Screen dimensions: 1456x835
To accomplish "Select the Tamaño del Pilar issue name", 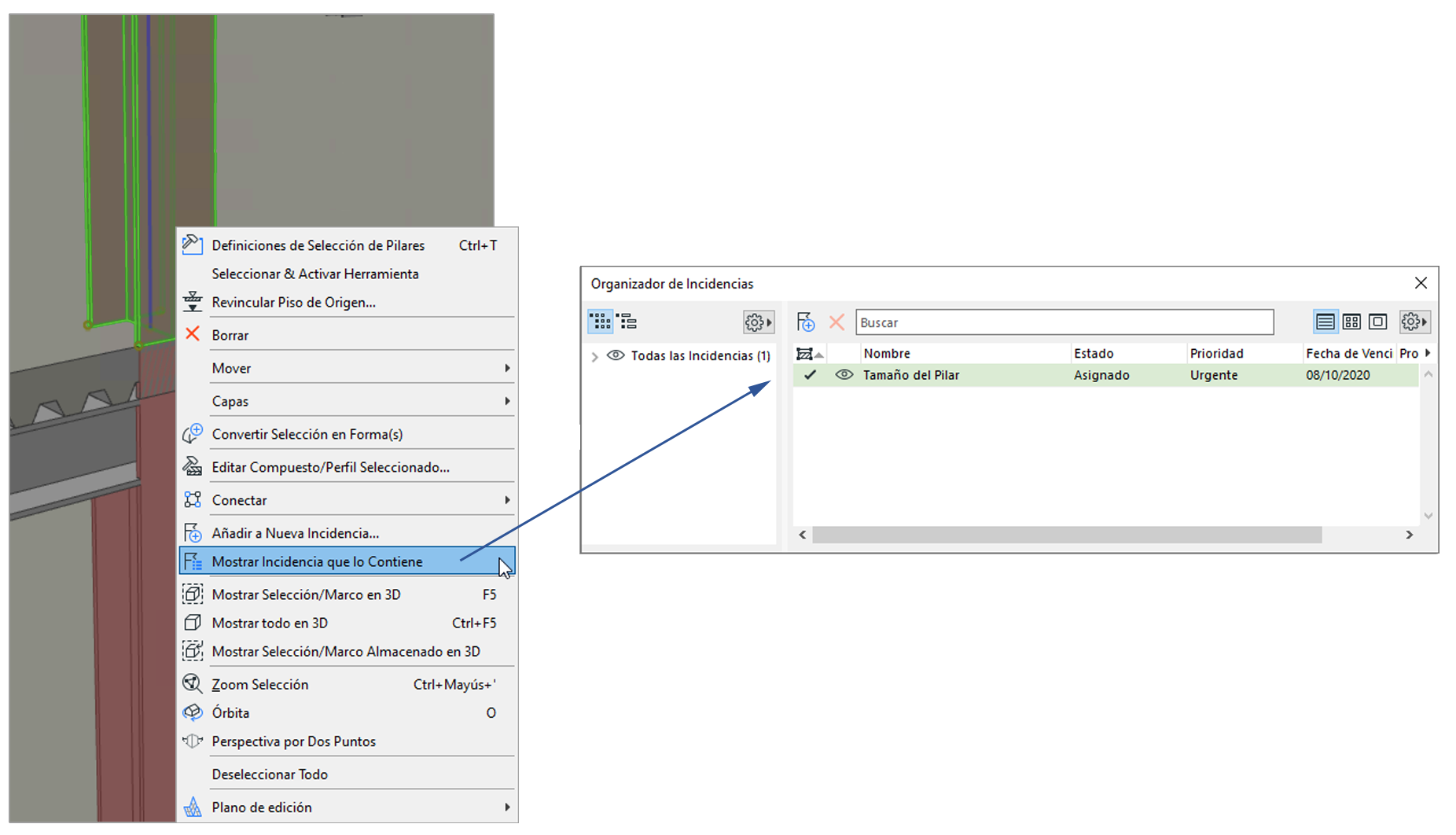I will tap(911, 375).
